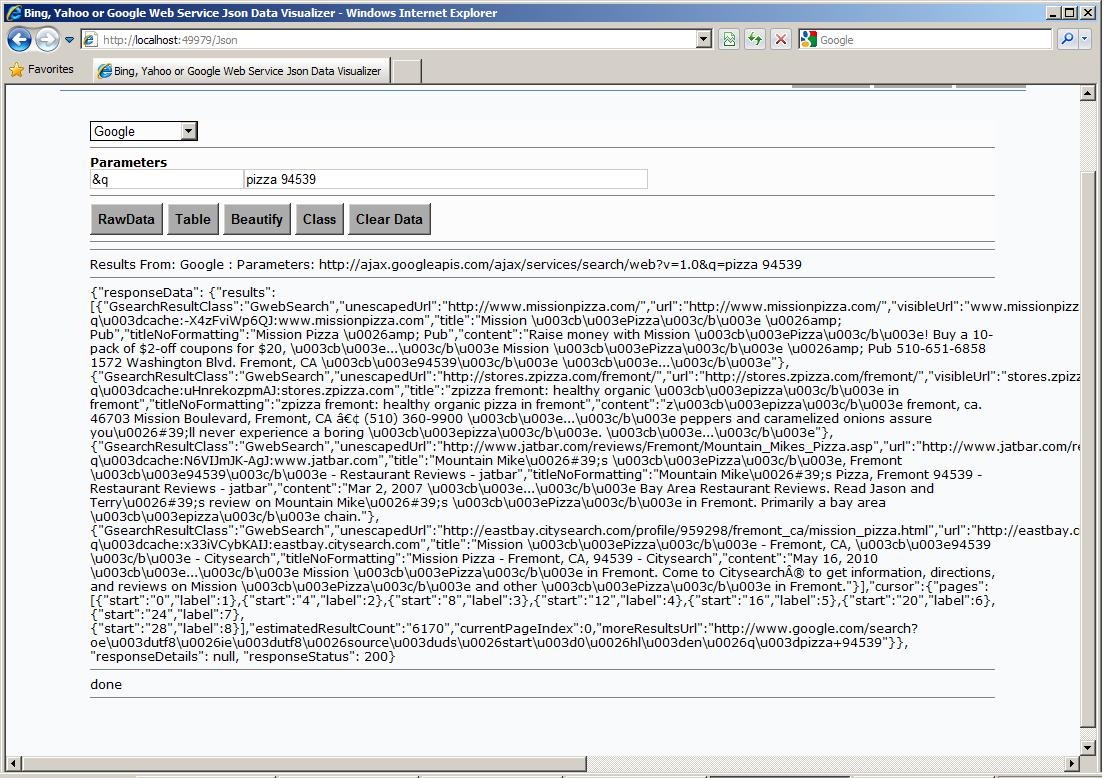Stop loading with the red X icon
The image size is (1104, 778).
pyautogui.click(x=781, y=40)
